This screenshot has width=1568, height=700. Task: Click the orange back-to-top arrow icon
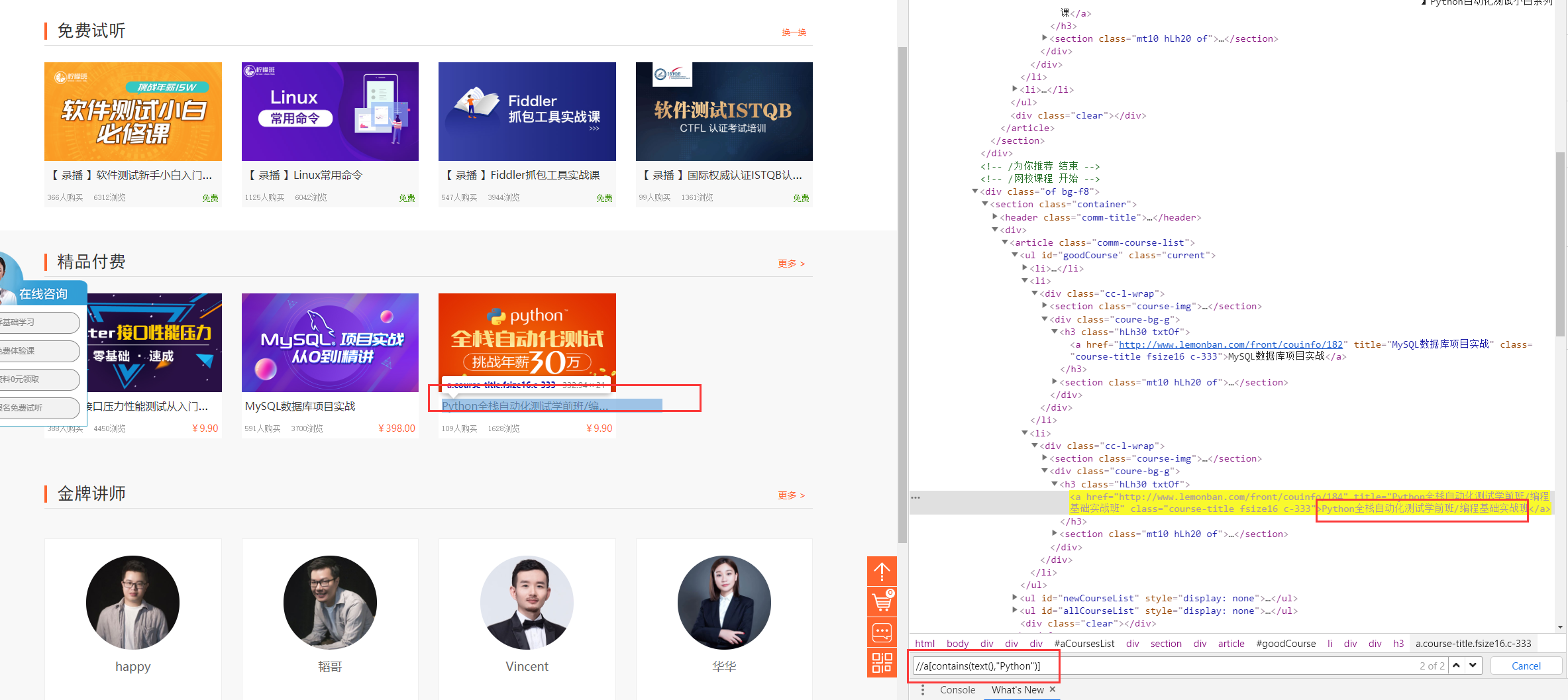click(x=882, y=571)
